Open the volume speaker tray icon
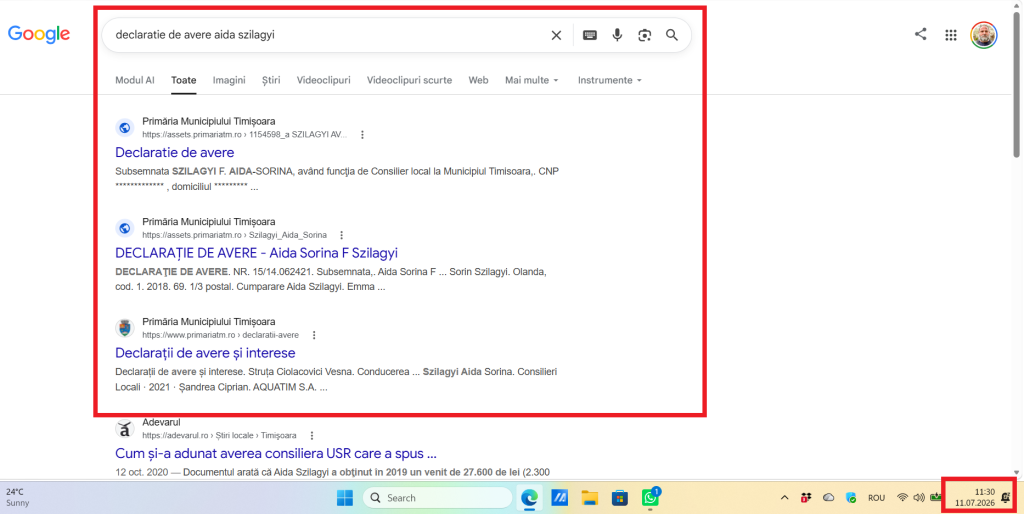The width and height of the screenshot is (1024, 514). 919,498
